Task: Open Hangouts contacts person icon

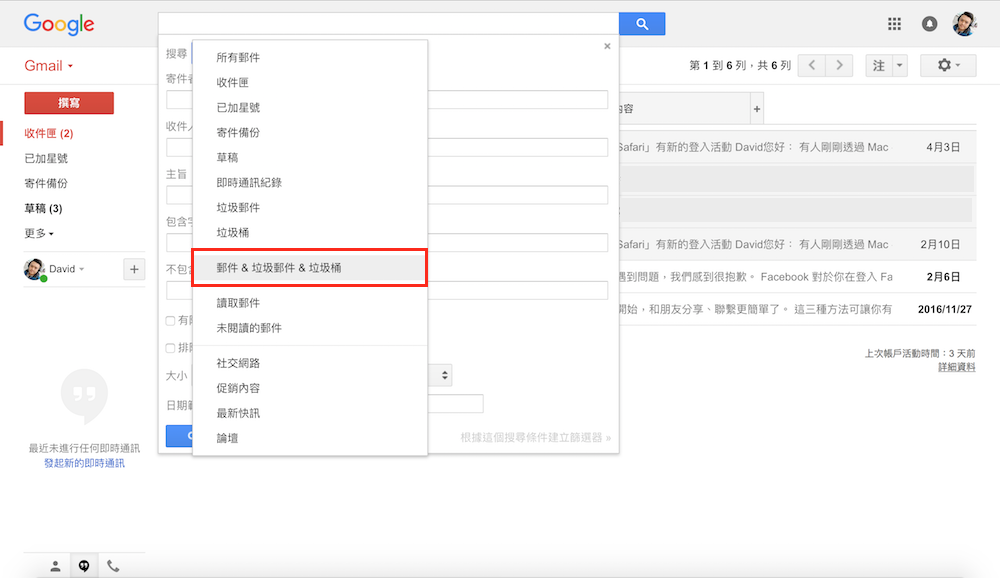Action: tap(55, 566)
